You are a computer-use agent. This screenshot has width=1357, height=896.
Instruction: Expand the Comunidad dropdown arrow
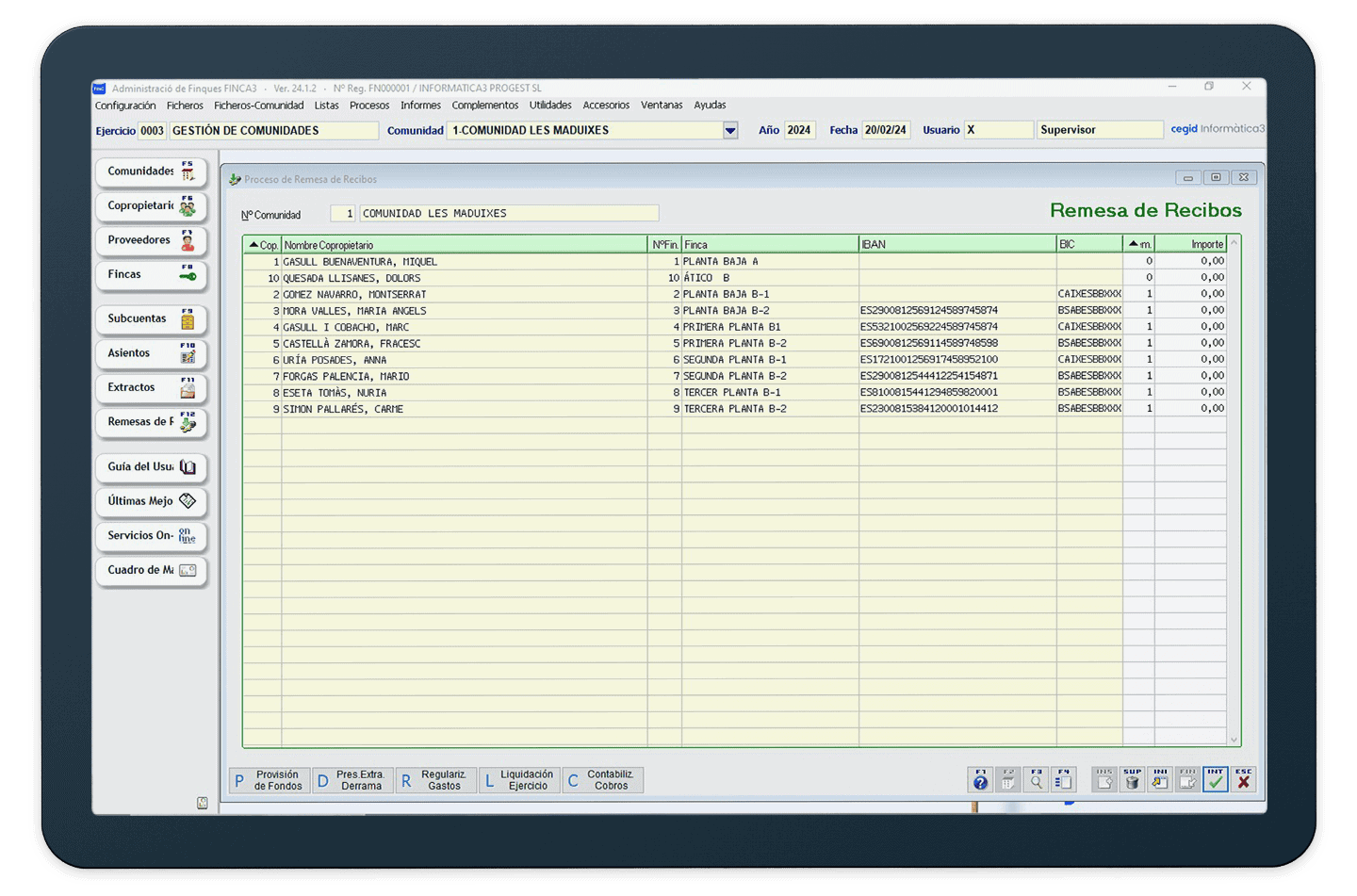point(730,131)
